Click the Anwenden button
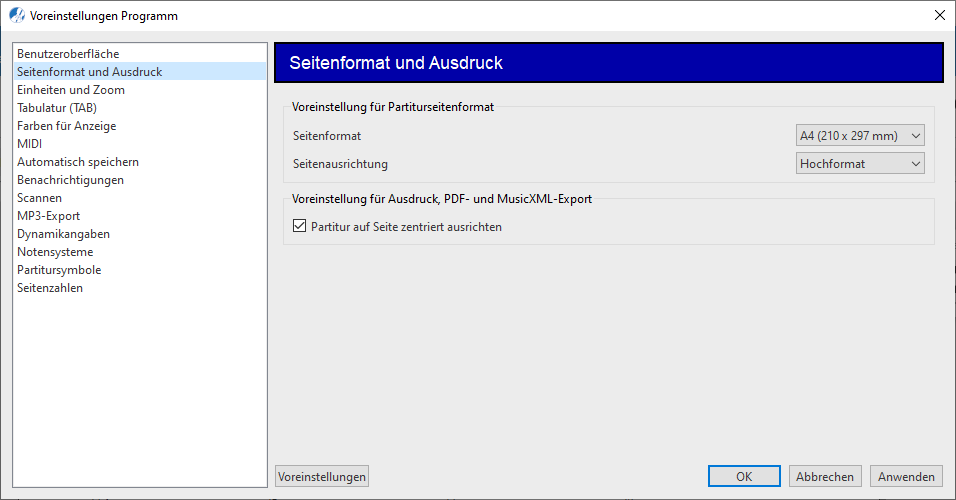956x500 pixels. pyautogui.click(x=906, y=477)
